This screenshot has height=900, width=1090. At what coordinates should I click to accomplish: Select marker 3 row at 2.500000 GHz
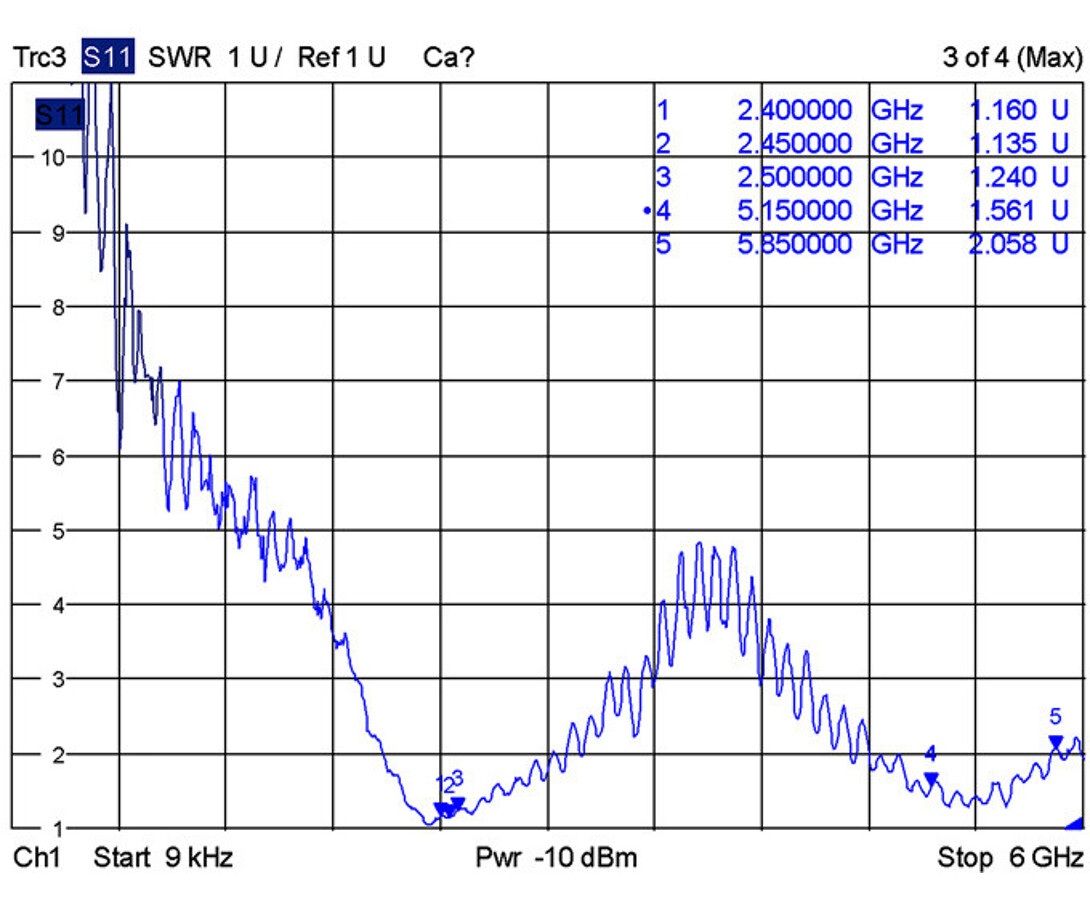click(x=862, y=177)
